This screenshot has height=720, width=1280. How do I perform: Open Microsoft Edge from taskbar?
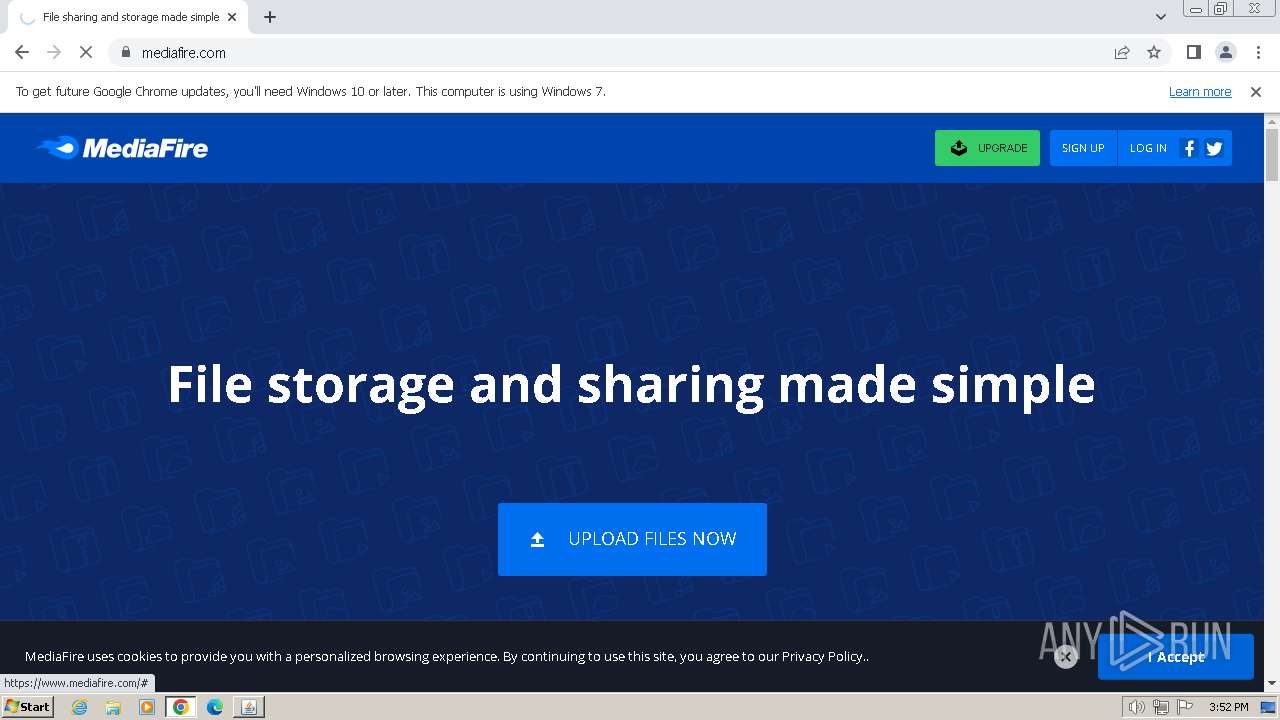[215, 707]
